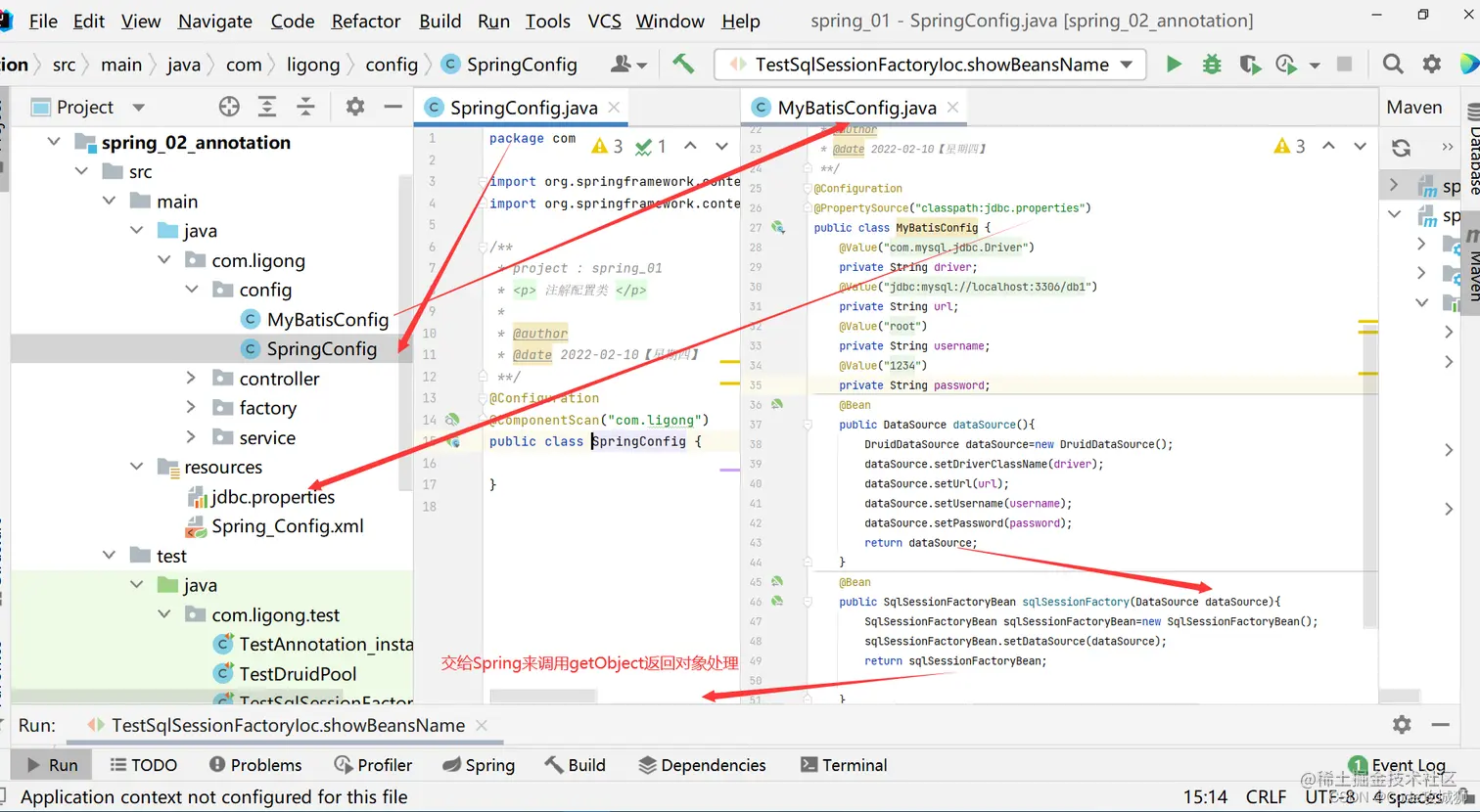The image size is (1480, 812).
Task: Close the MyBatisConfig.java tab
Action: click(952, 108)
